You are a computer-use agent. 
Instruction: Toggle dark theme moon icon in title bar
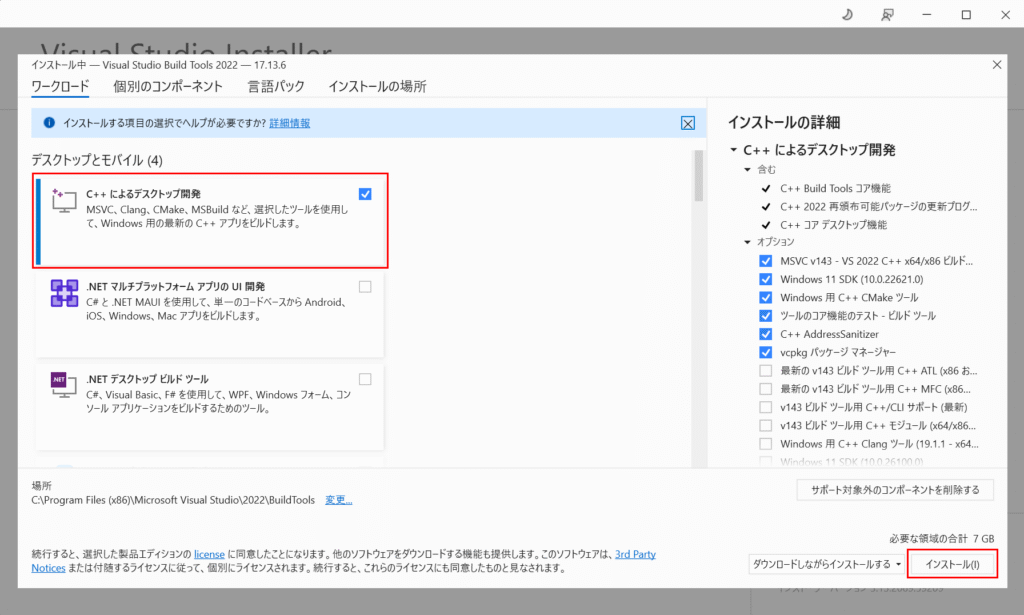[847, 14]
